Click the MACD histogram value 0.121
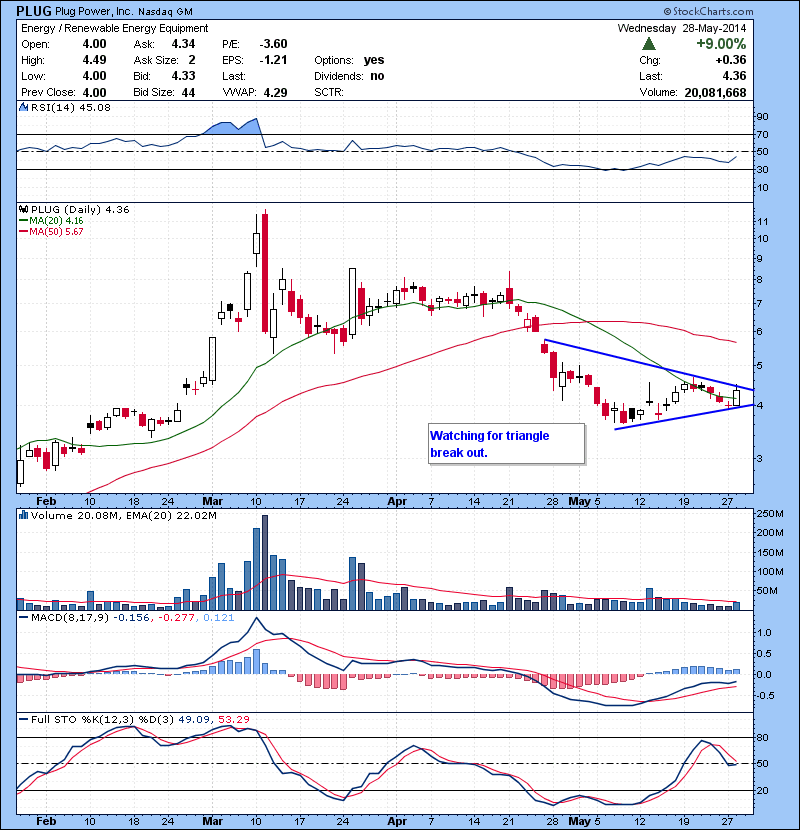Screen dimensions: 800x830 [x=219, y=618]
